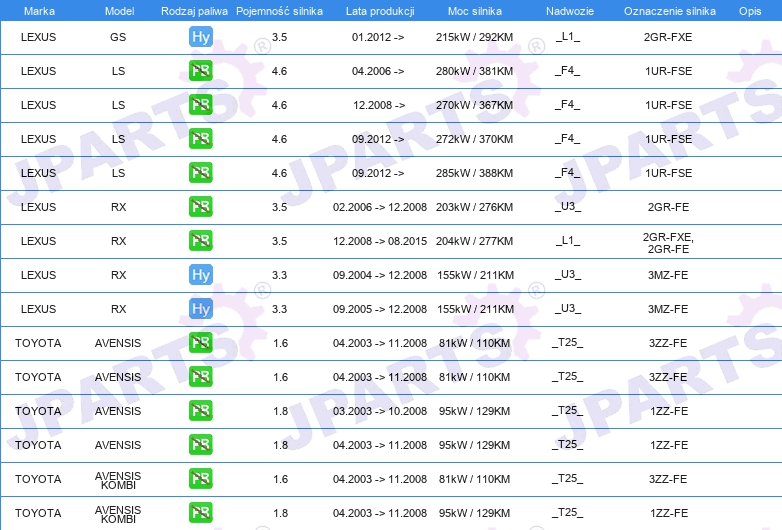Image resolution: width=782 pixels, height=530 pixels.
Task: Click petrol icon in LS 280kW row
Action: click(201, 71)
